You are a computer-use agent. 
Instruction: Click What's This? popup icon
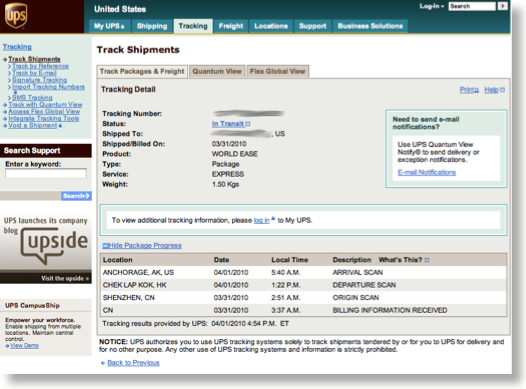427,260
